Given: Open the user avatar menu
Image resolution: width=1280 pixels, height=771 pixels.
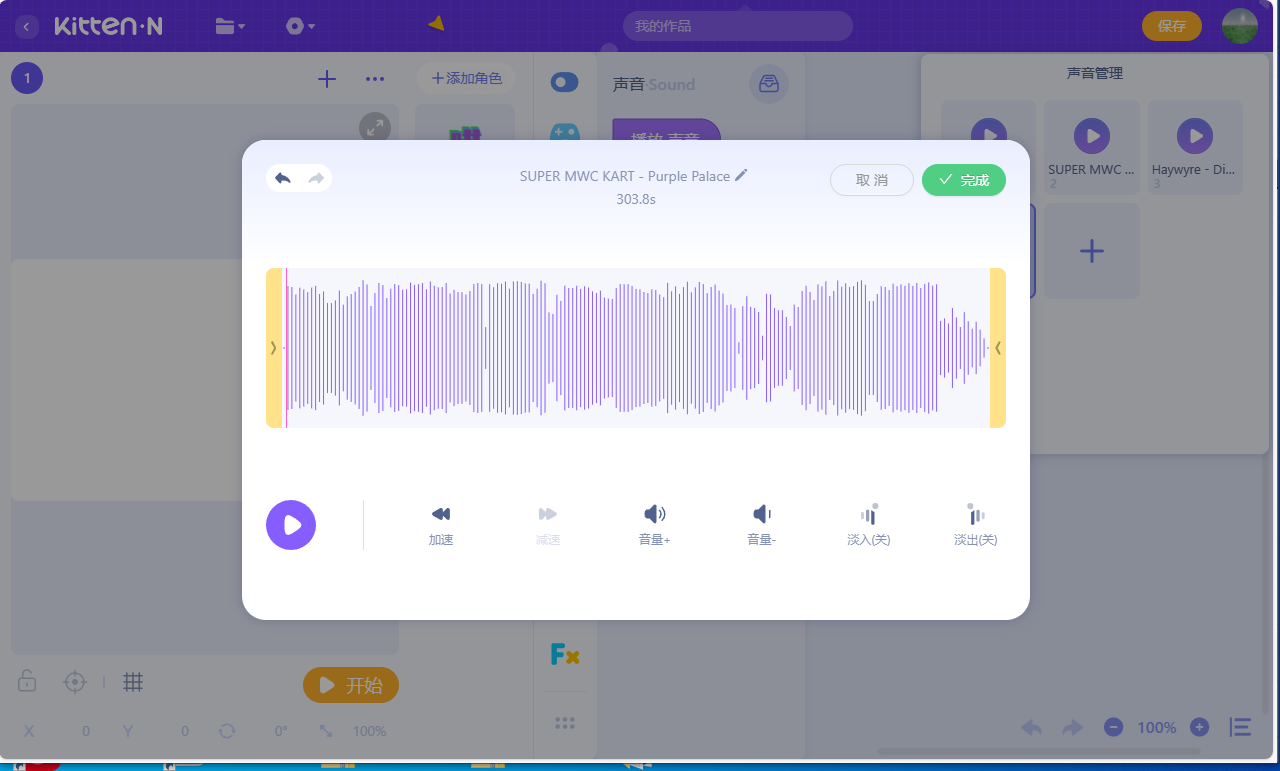Looking at the screenshot, I should [1240, 26].
